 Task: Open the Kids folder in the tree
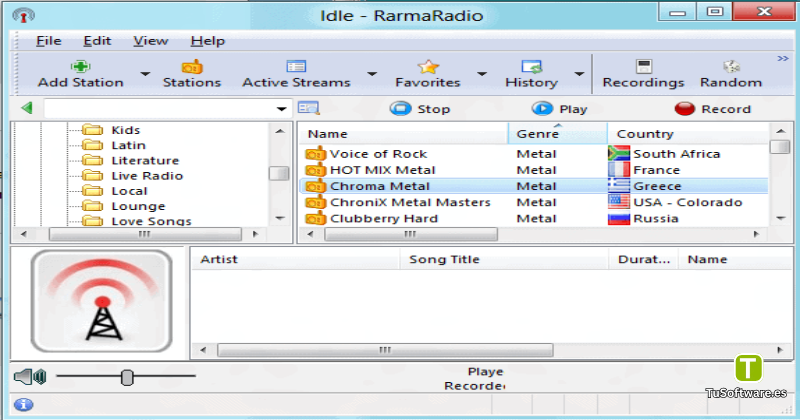click(125, 130)
